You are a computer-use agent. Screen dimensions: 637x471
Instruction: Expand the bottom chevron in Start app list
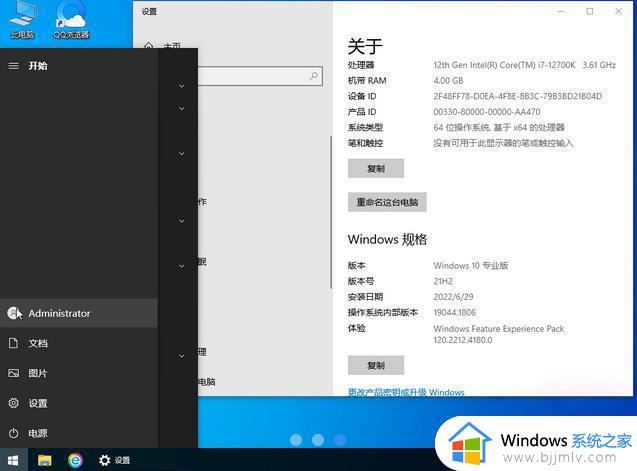(181, 355)
